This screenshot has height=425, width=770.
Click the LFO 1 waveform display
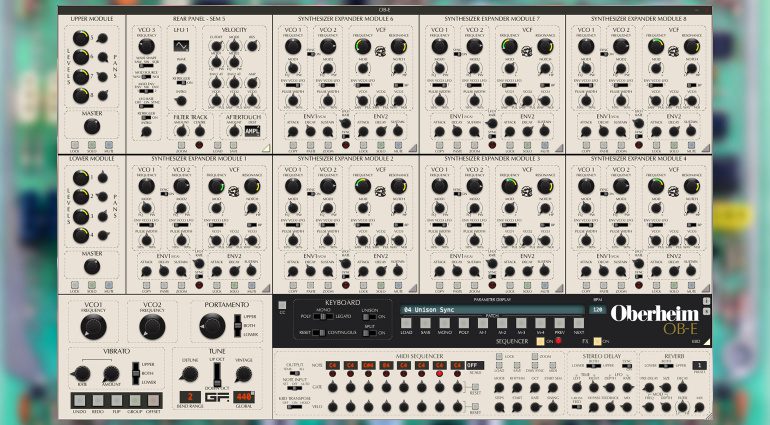181,45
